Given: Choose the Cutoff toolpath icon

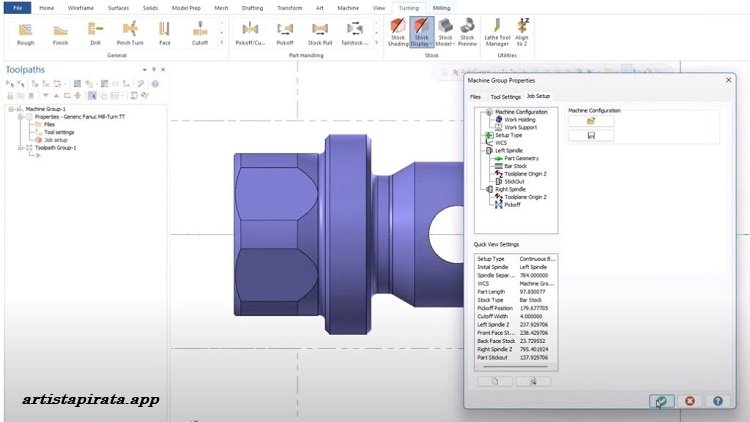Looking at the screenshot, I should 200,31.
